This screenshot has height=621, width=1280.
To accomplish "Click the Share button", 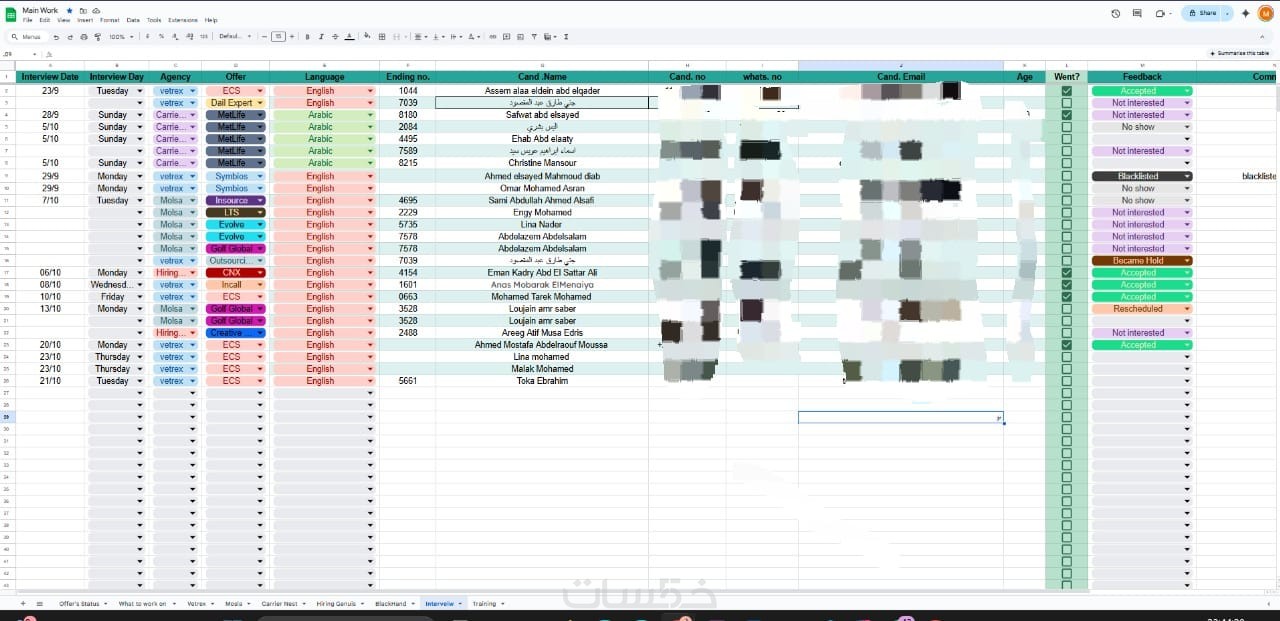I will tap(1203, 13).
